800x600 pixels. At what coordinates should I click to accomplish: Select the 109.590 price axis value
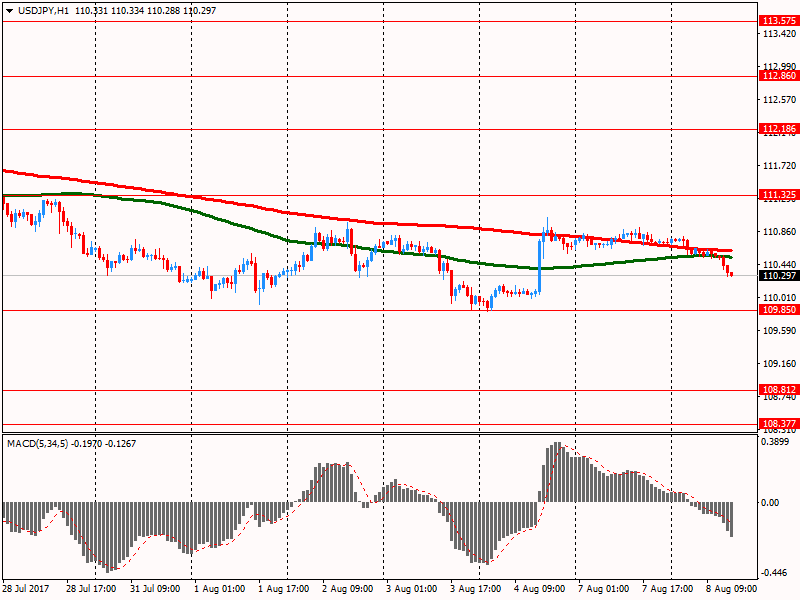coord(779,331)
